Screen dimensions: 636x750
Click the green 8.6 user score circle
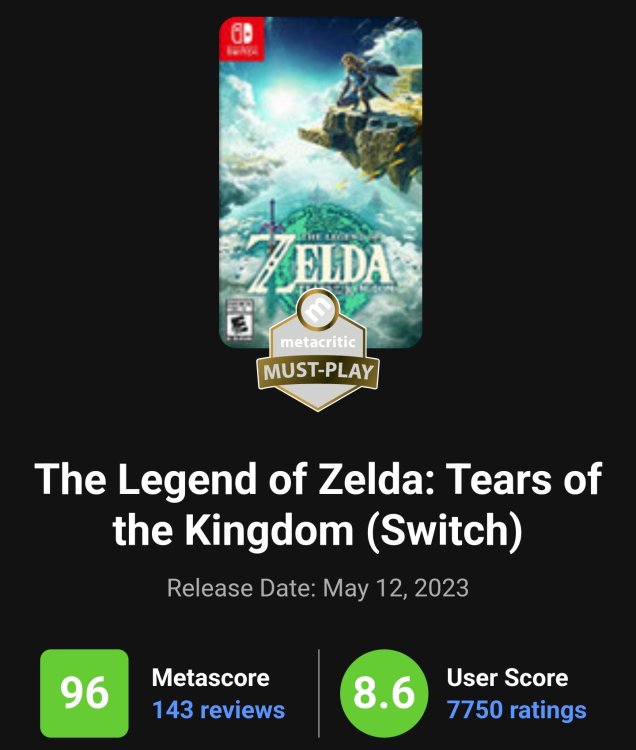pos(384,693)
